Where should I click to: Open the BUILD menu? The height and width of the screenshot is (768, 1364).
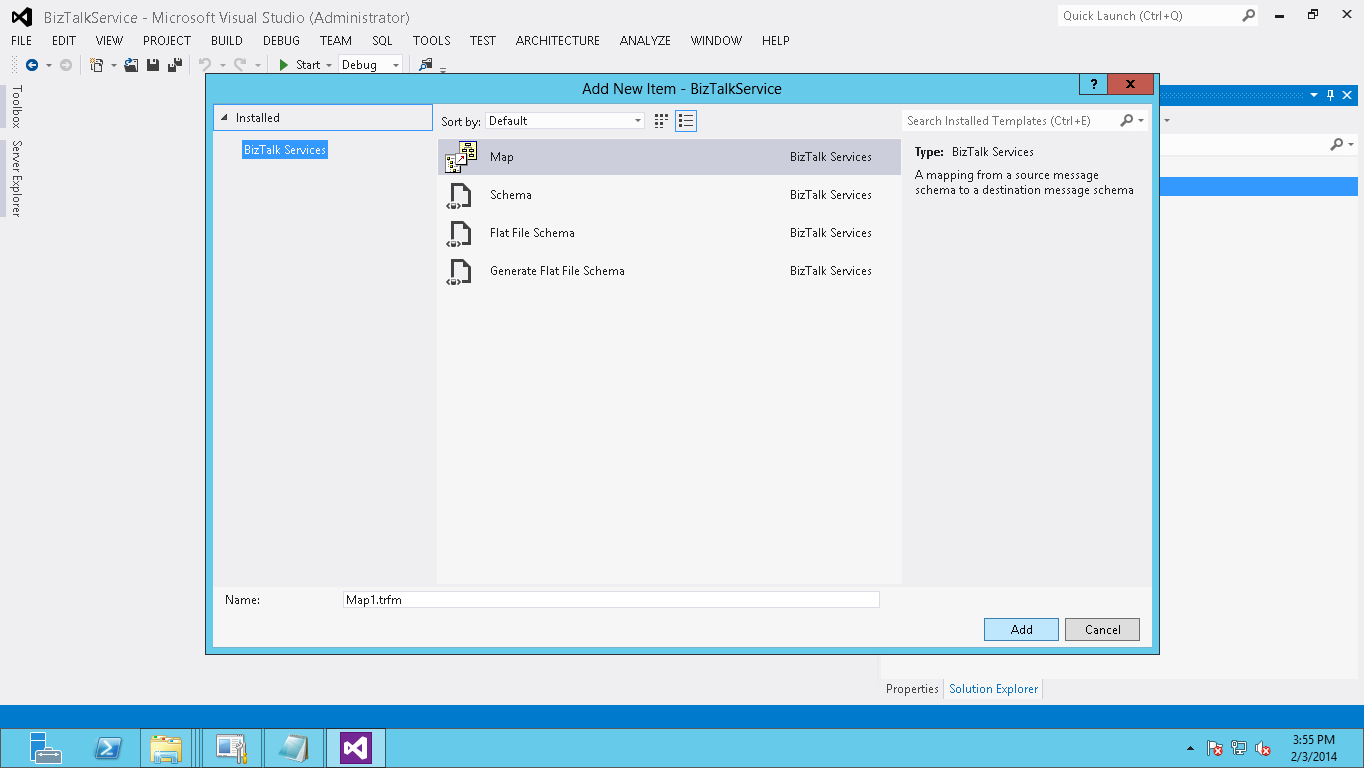point(227,41)
